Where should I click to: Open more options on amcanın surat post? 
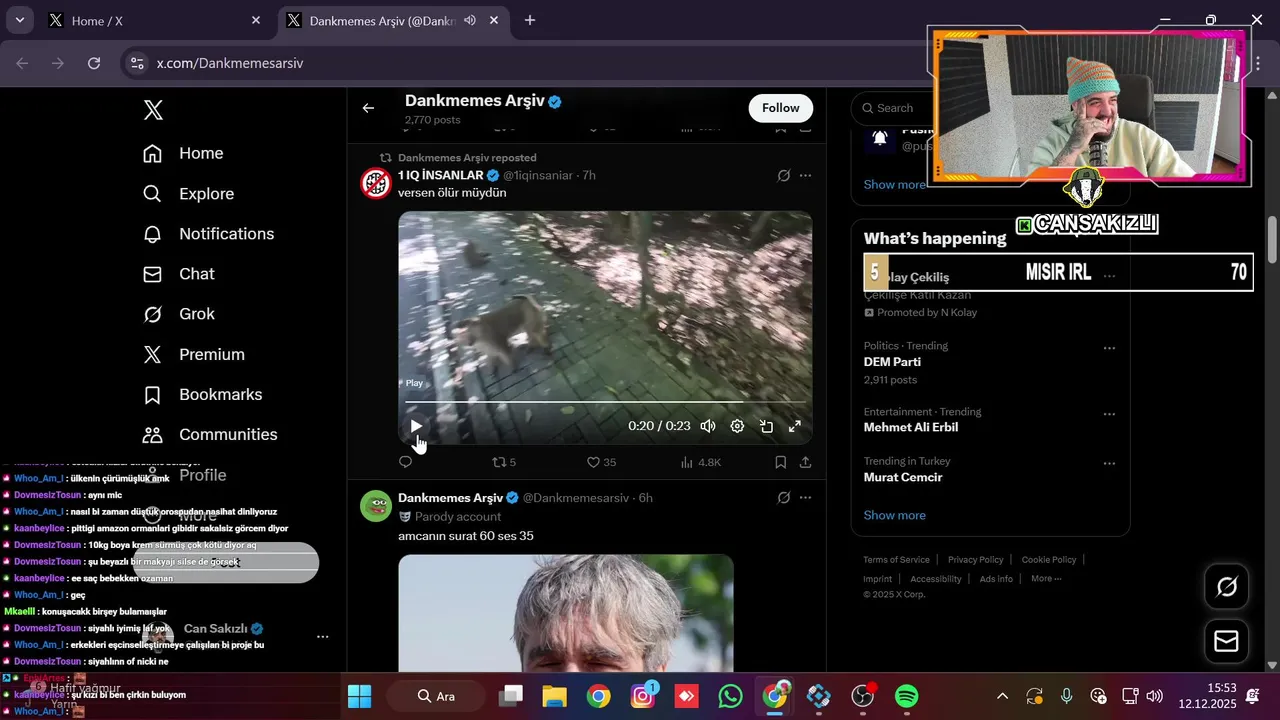pyautogui.click(x=805, y=497)
